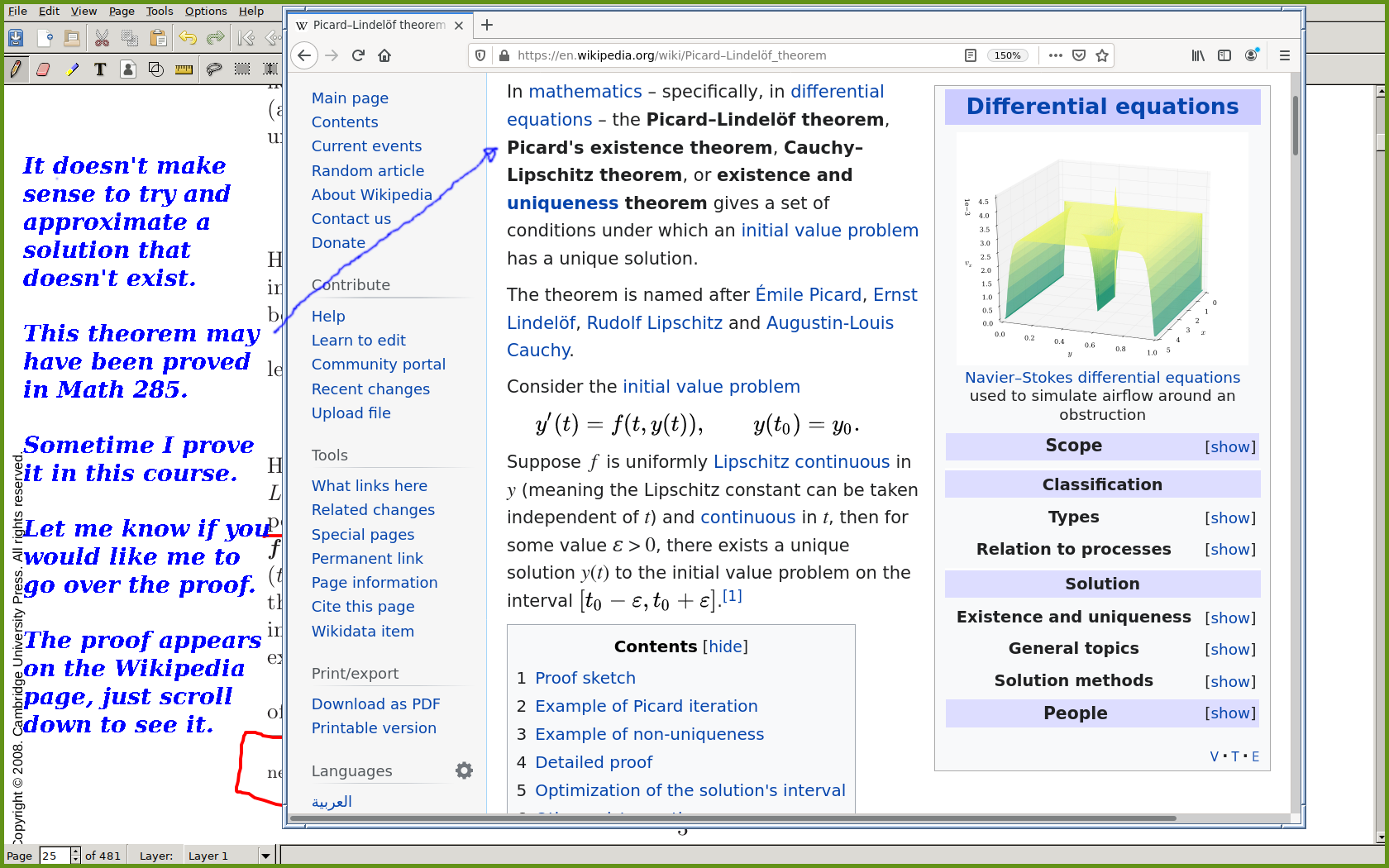Expand the Scope section with show
Screen dimensions: 1389x868
(x=1229, y=446)
